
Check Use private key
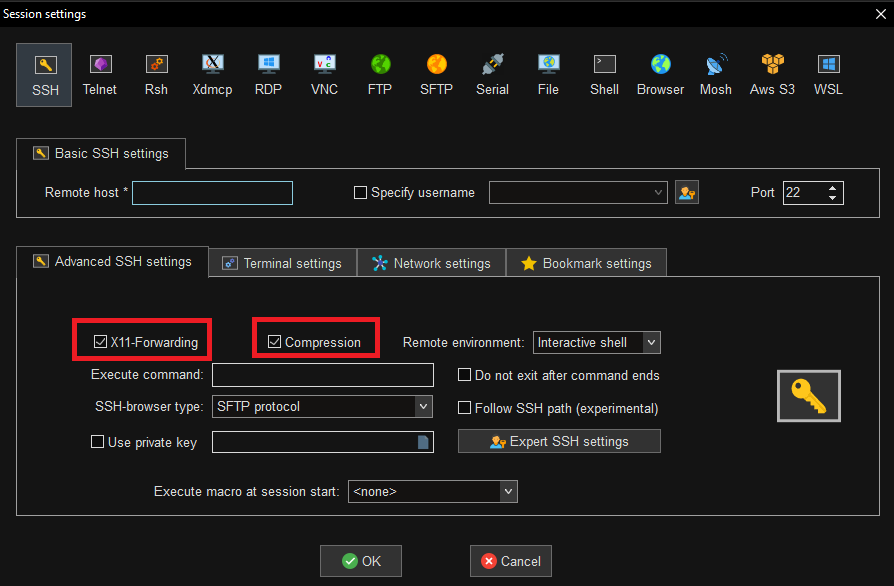click(97, 441)
